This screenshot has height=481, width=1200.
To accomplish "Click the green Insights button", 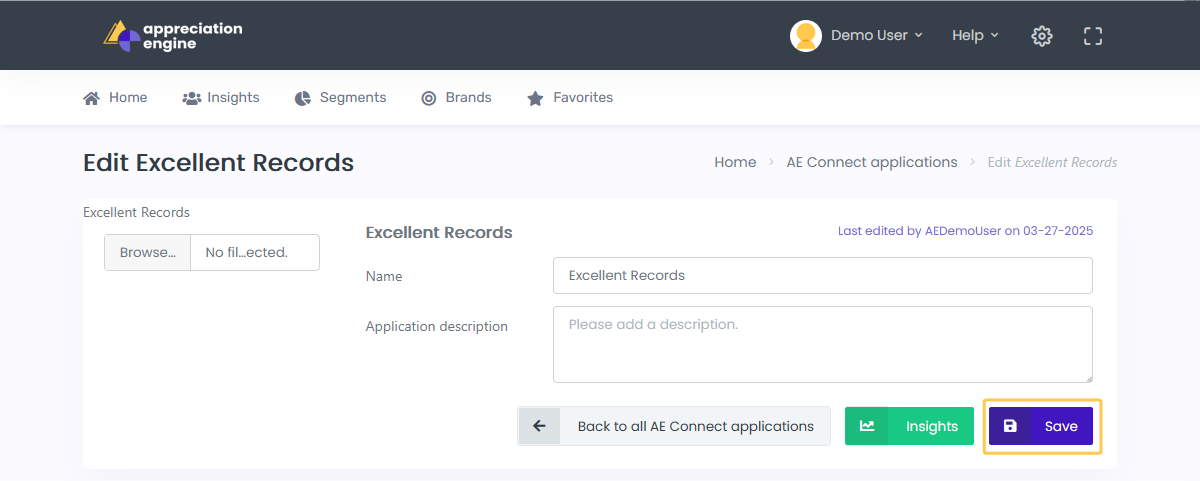I will pos(909,426).
